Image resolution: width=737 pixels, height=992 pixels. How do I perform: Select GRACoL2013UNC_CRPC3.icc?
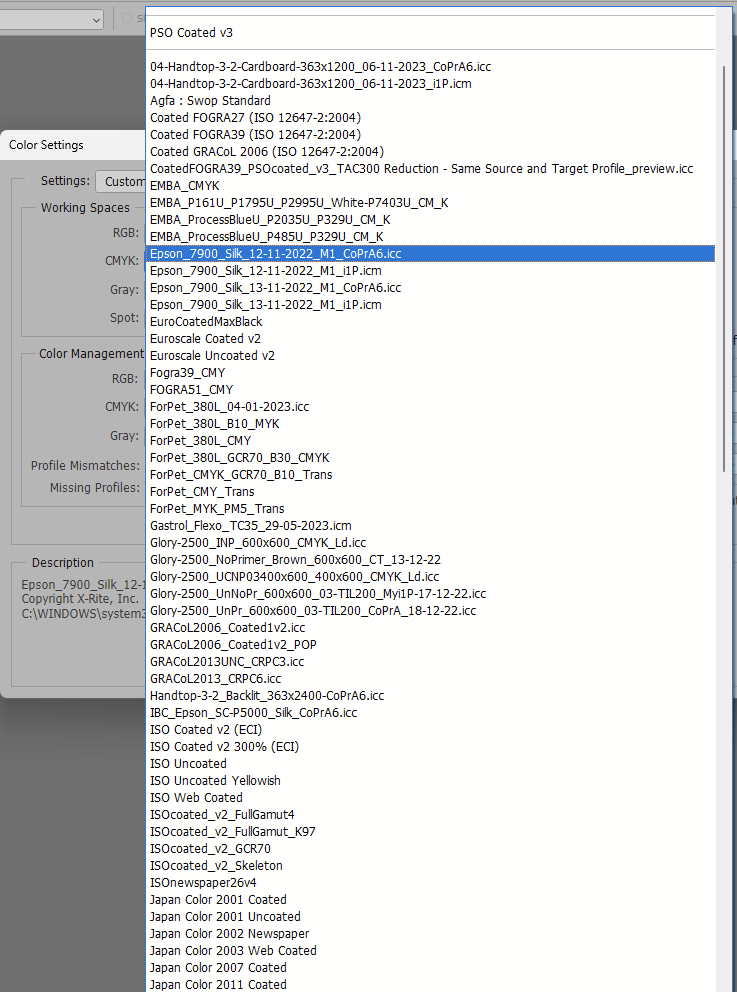pos(430,662)
